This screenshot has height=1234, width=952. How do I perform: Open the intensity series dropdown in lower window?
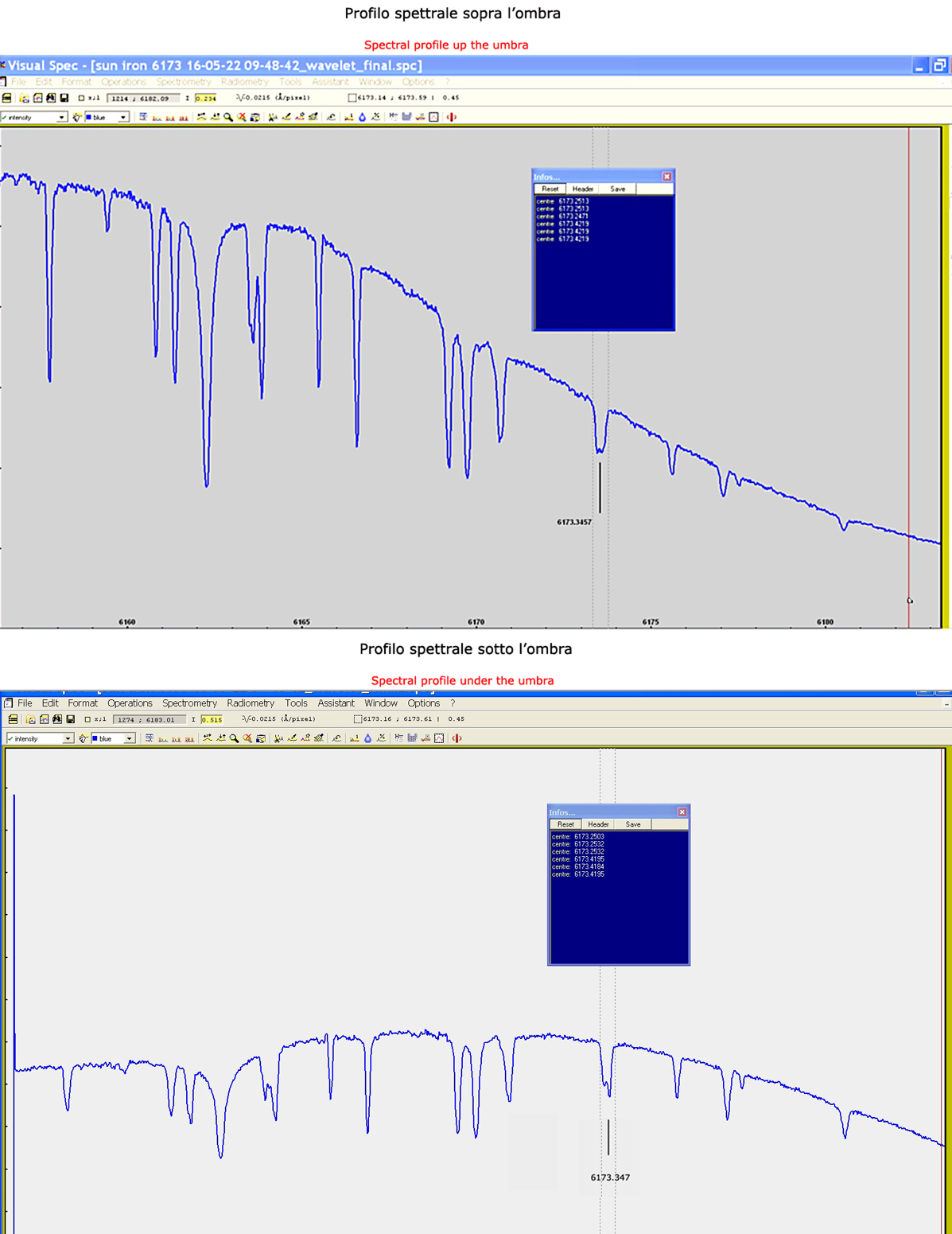68,739
